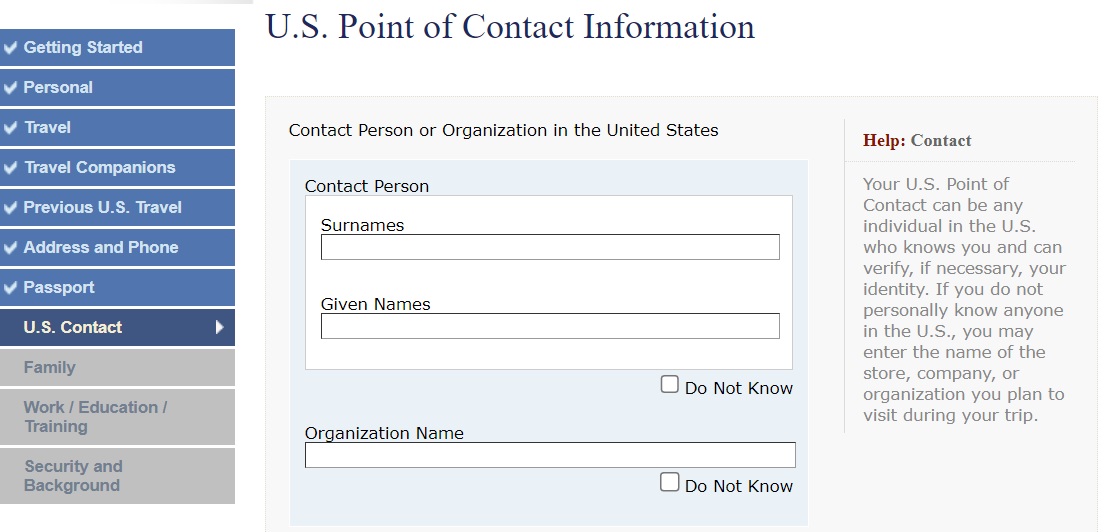The image size is (1111, 532).
Task: Check Do Not Know for Contact Person
Action: click(x=670, y=385)
